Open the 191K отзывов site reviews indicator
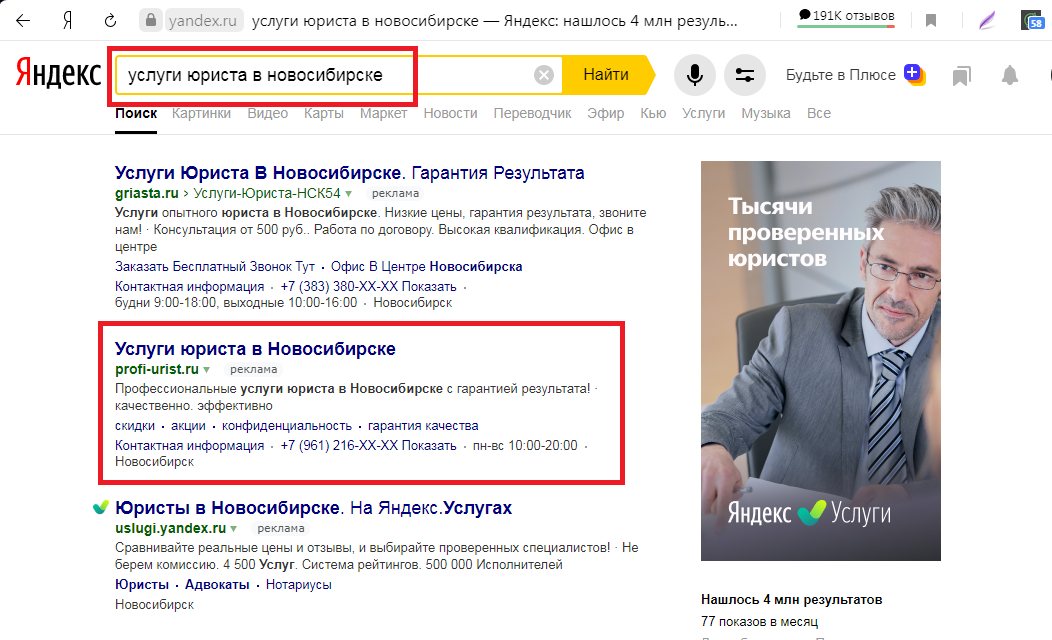The image size is (1052, 640). [x=846, y=16]
